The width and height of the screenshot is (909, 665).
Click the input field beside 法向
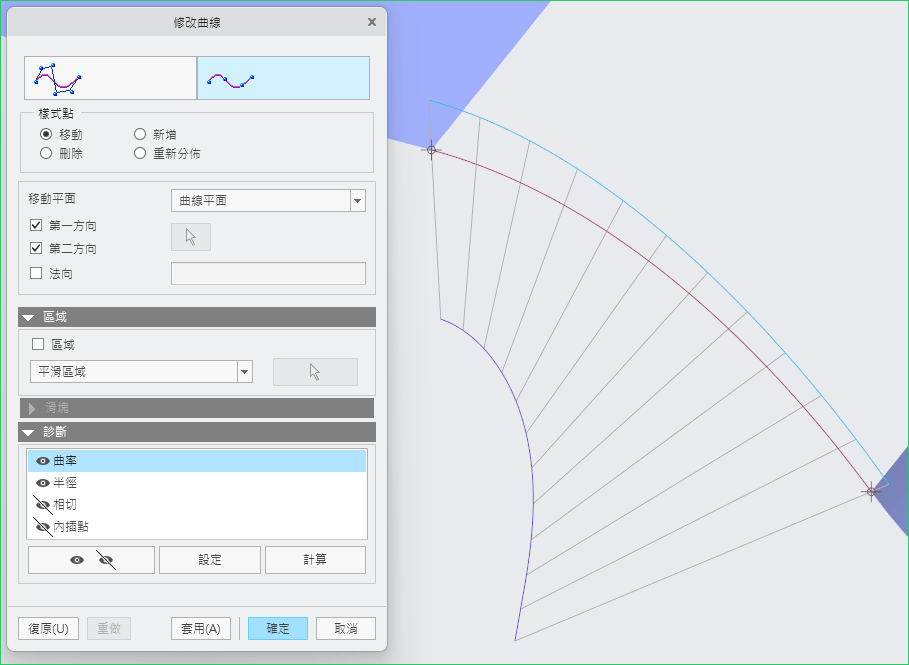pos(268,274)
